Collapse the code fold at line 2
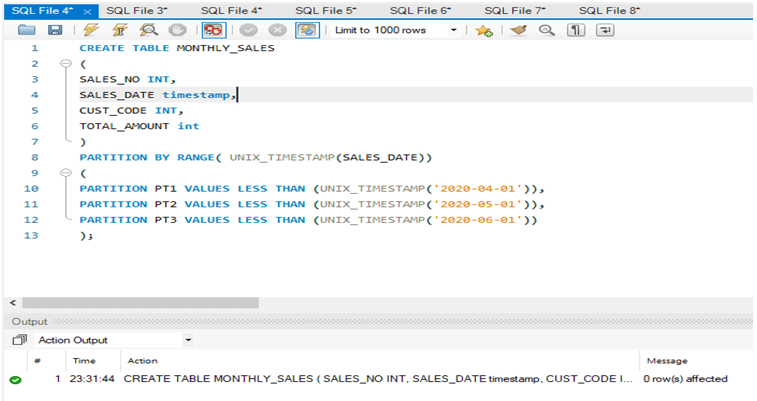Screen dimensions: 757x401 click(66, 63)
